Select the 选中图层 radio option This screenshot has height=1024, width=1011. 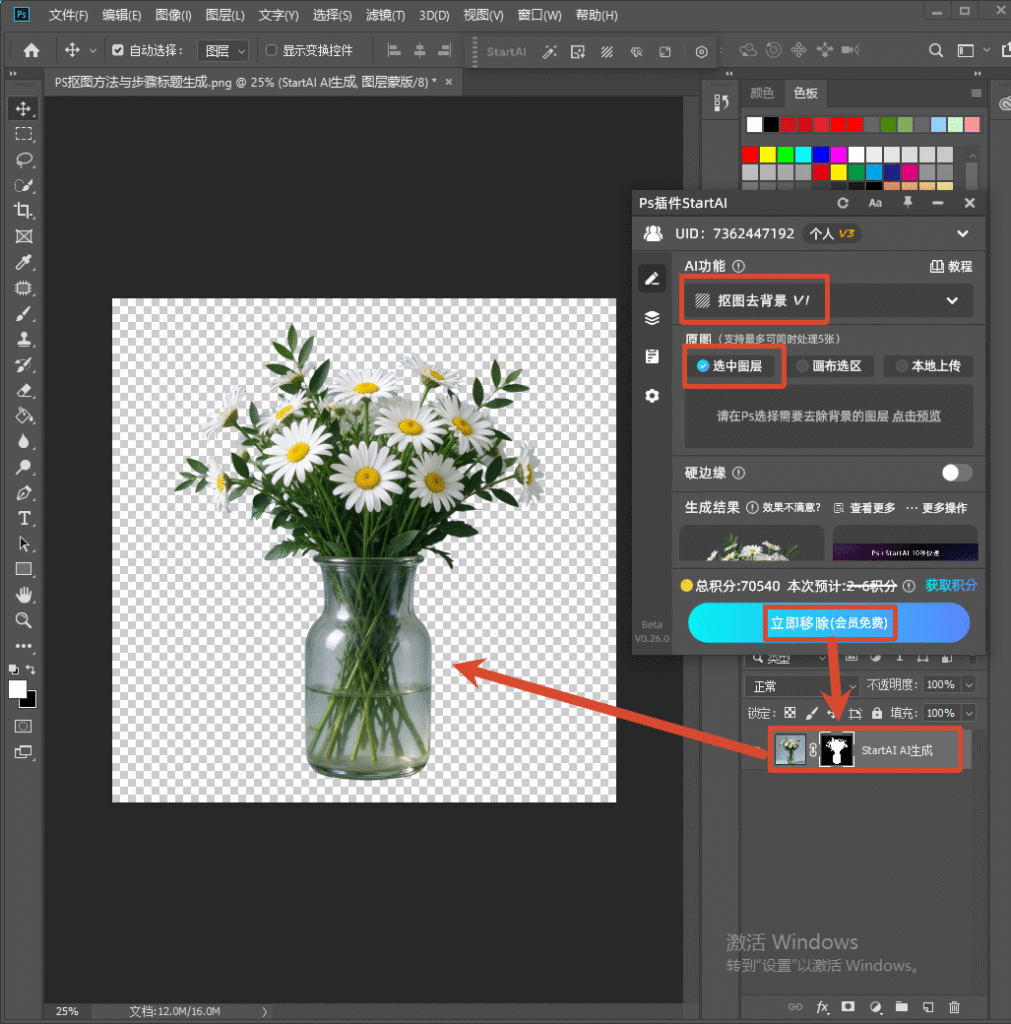pos(730,366)
